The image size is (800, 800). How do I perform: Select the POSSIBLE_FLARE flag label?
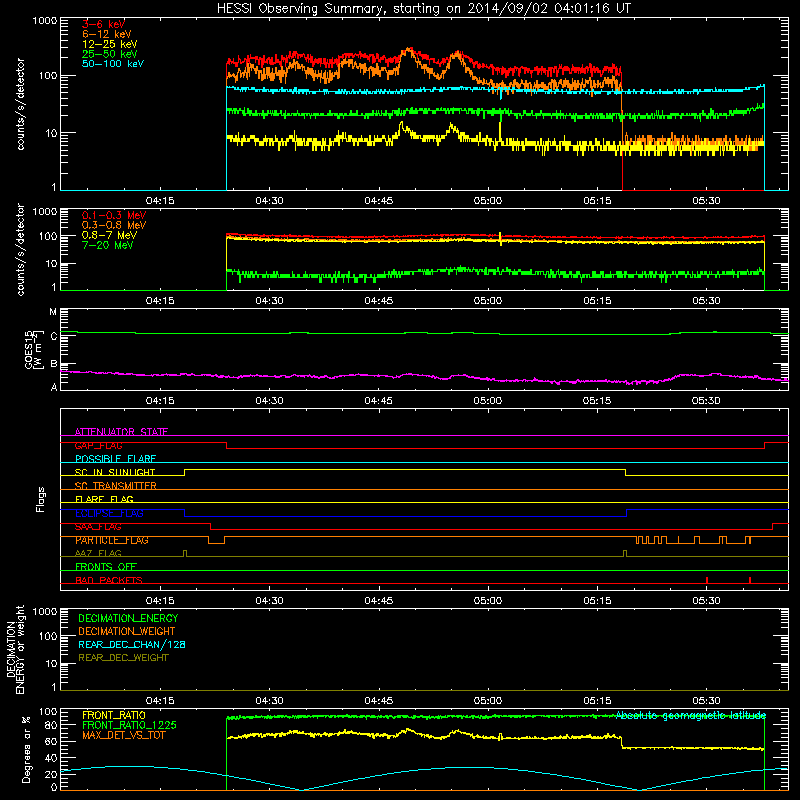click(115, 459)
